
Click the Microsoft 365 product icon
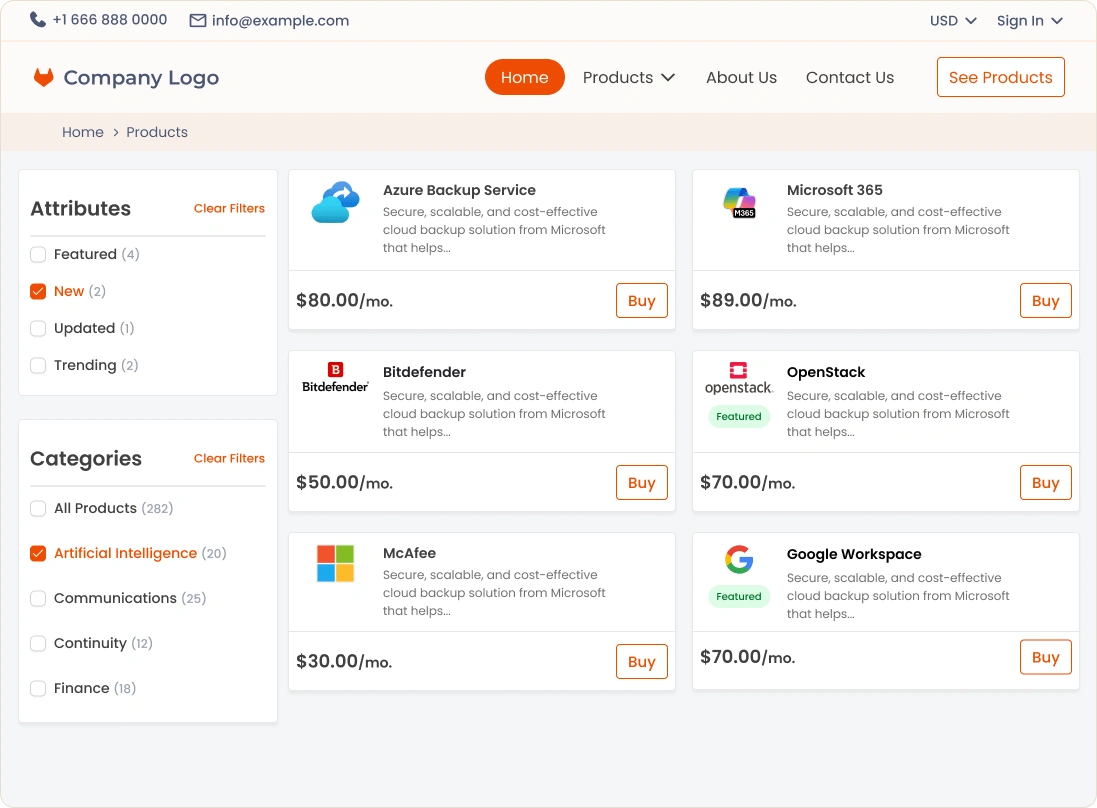pyautogui.click(x=739, y=202)
